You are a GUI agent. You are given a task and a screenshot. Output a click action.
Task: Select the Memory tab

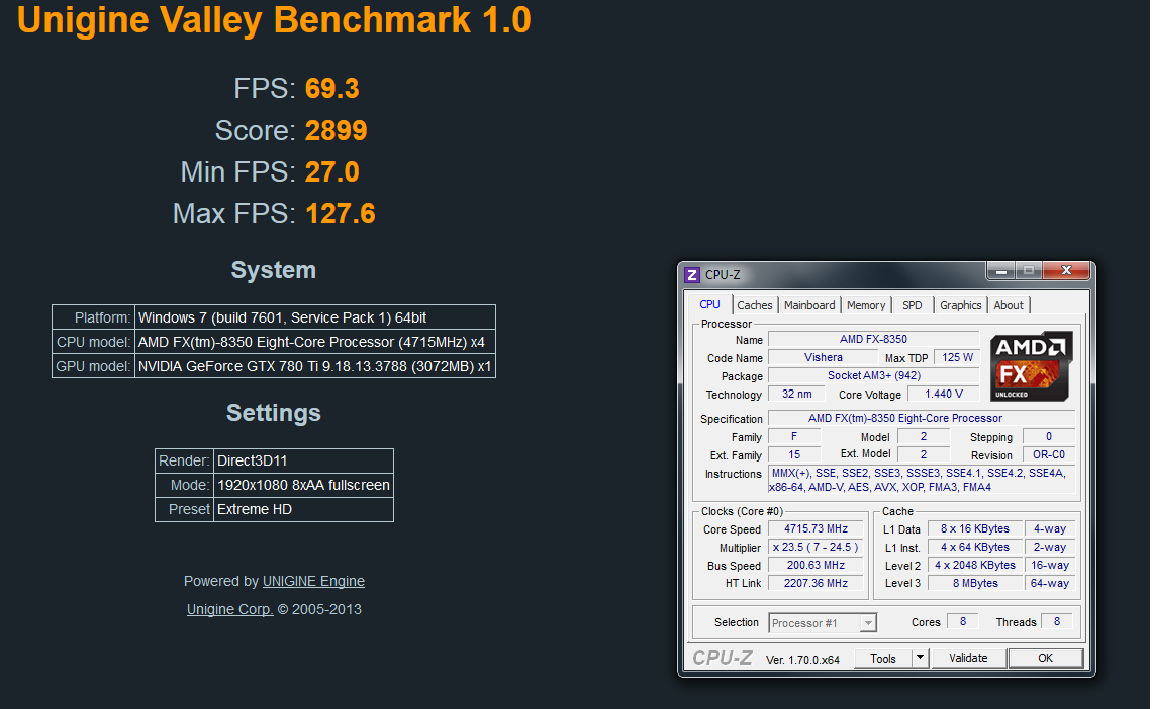point(865,305)
